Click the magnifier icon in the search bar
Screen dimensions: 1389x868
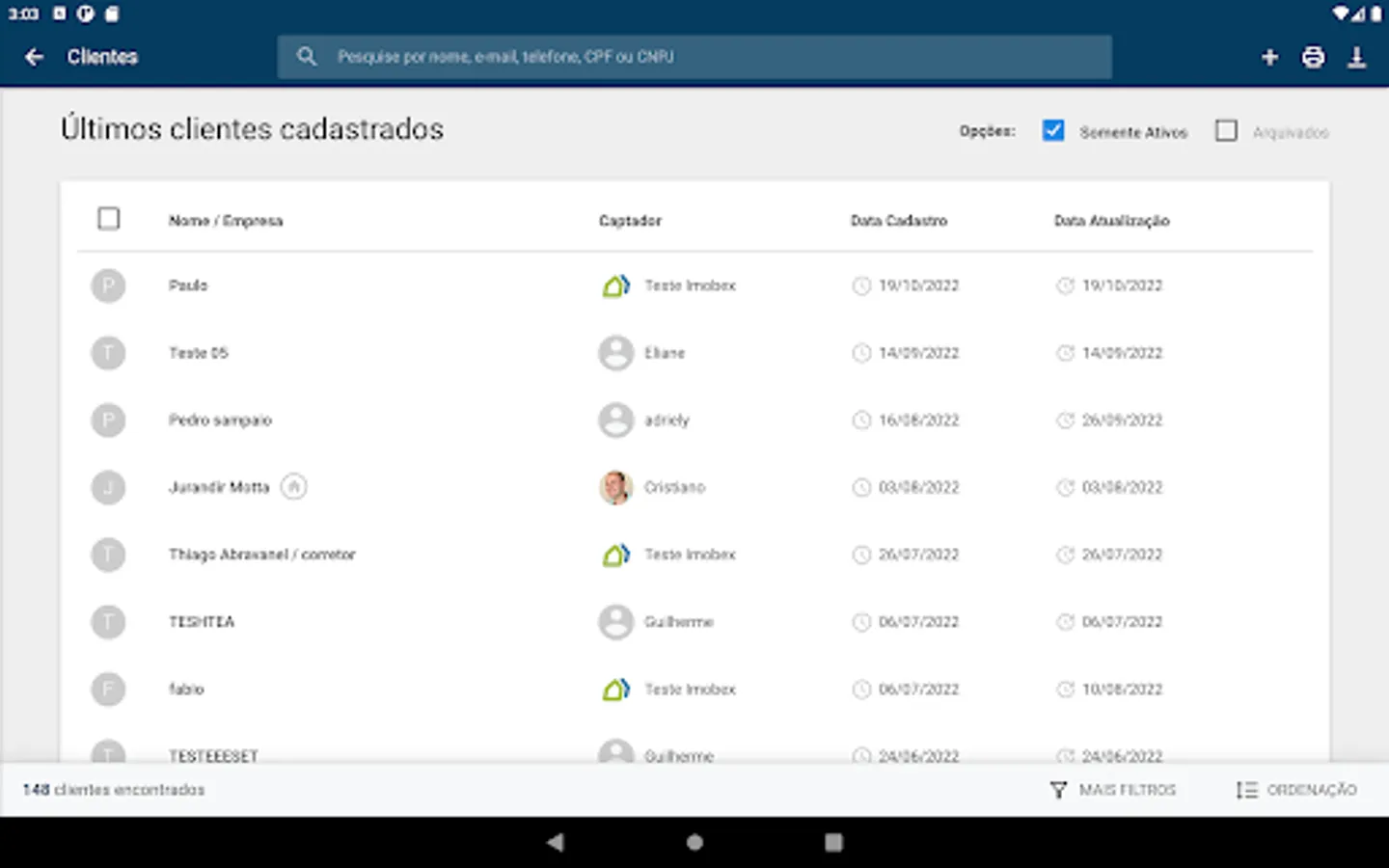[x=307, y=56]
